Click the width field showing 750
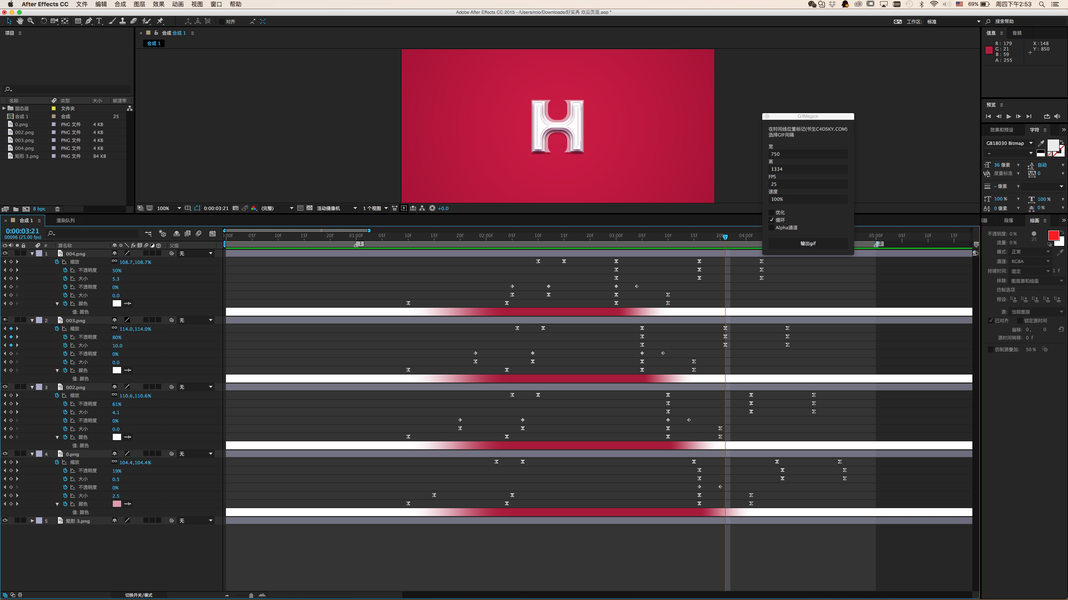1068x600 pixels. click(x=808, y=154)
